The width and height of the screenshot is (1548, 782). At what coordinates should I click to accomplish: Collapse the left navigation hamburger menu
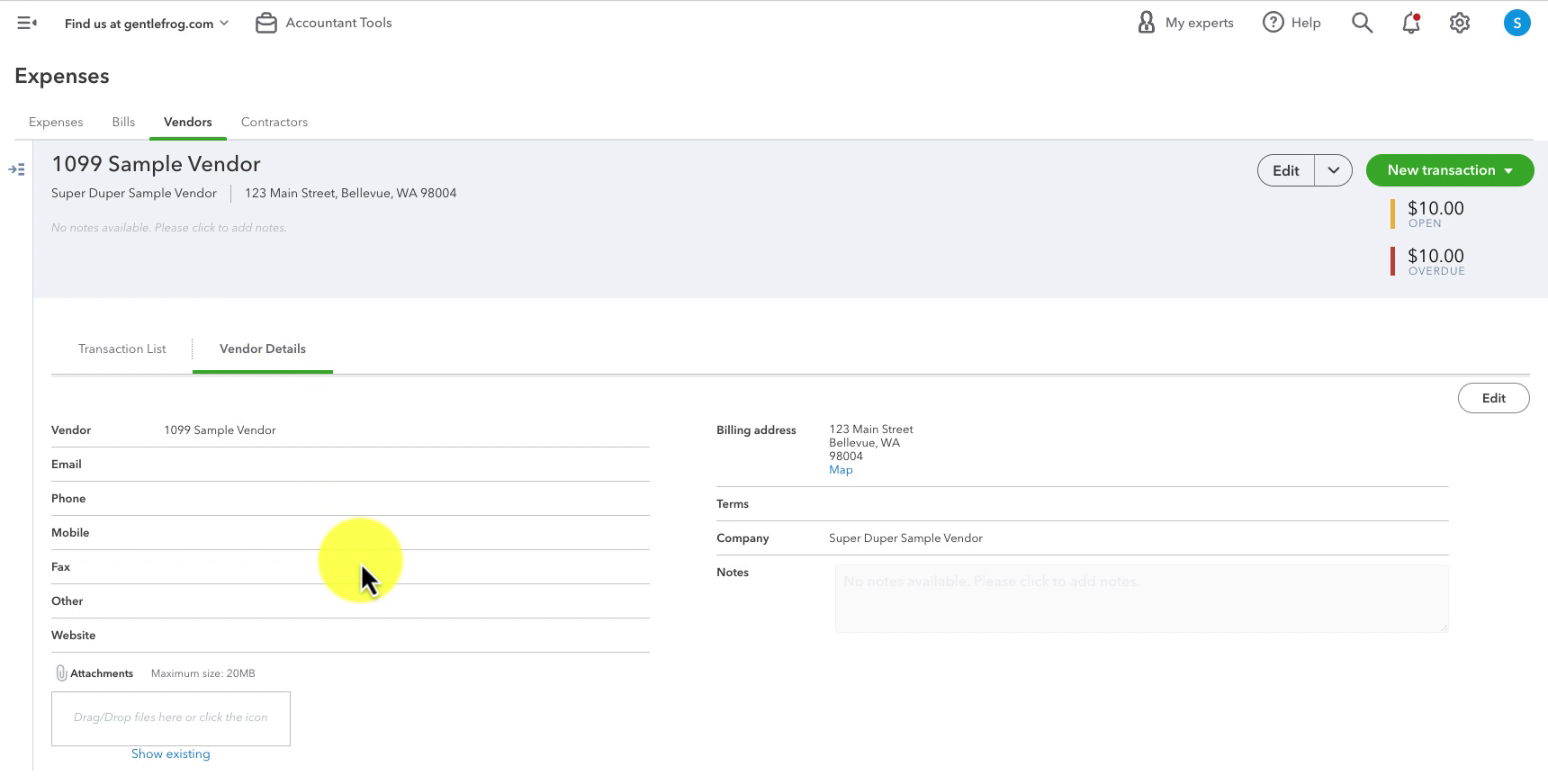click(27, 23)
